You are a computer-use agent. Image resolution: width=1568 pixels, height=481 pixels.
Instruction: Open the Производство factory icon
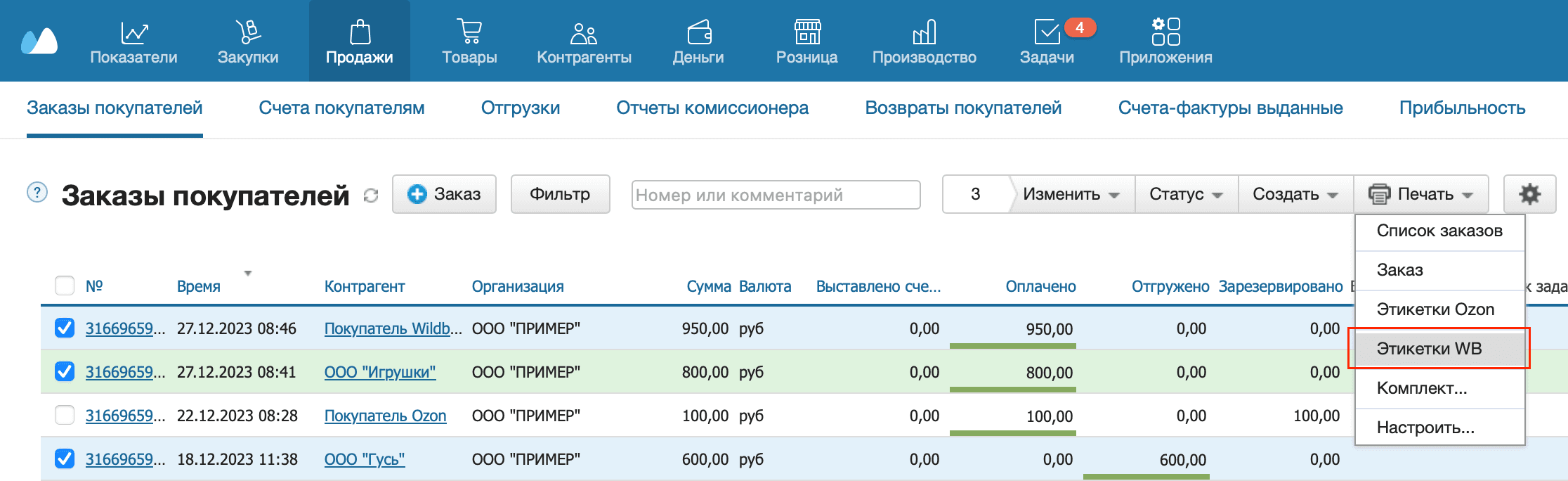tap(924, 32)
